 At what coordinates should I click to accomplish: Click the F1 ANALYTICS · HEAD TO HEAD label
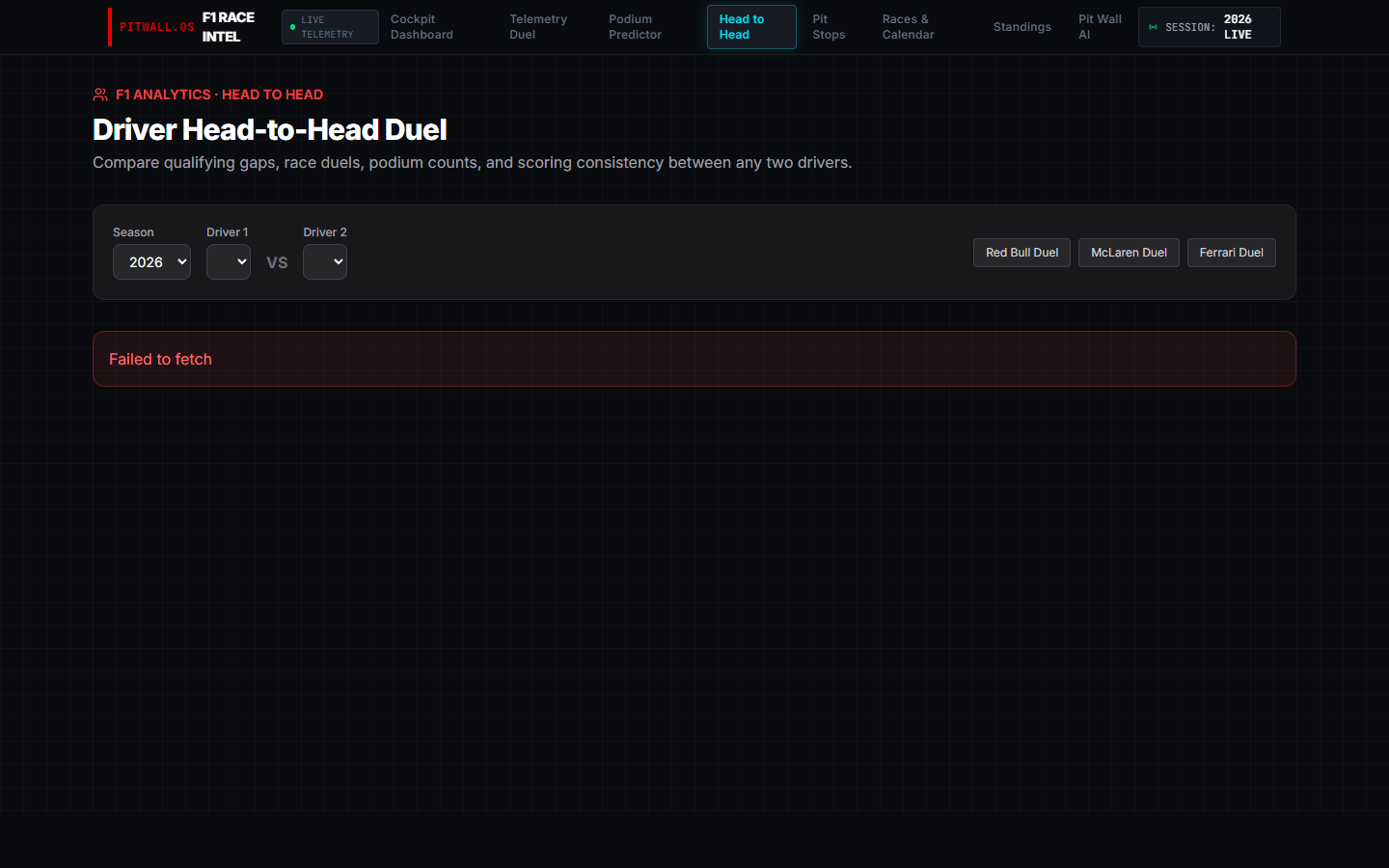(x=219, y=95)
